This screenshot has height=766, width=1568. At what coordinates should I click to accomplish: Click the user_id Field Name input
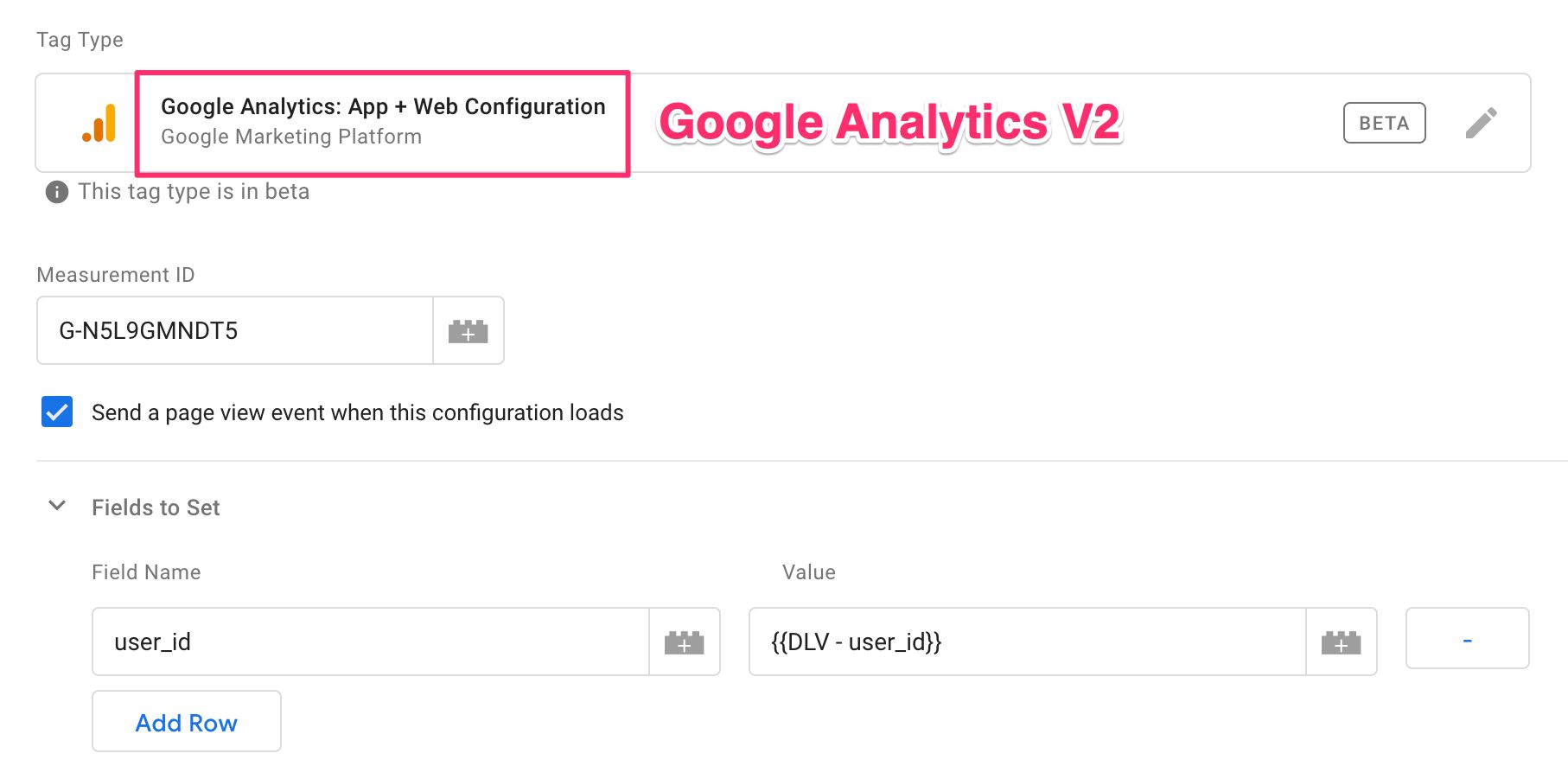pyautogui.click(x=371, y=642)
